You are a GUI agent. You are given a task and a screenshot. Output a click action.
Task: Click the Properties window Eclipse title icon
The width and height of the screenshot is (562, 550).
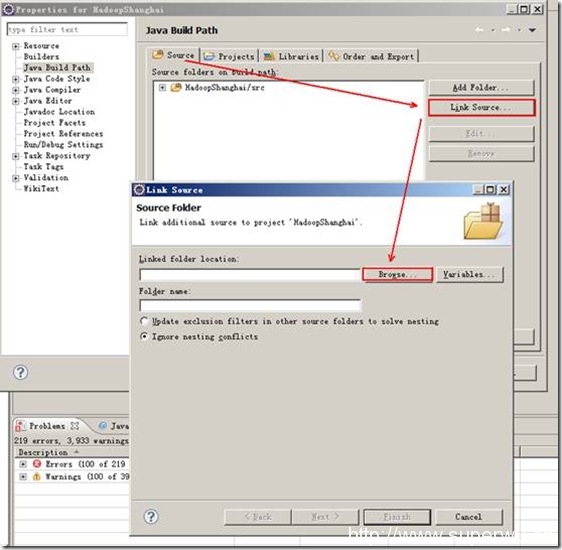(x=8, y=9)
